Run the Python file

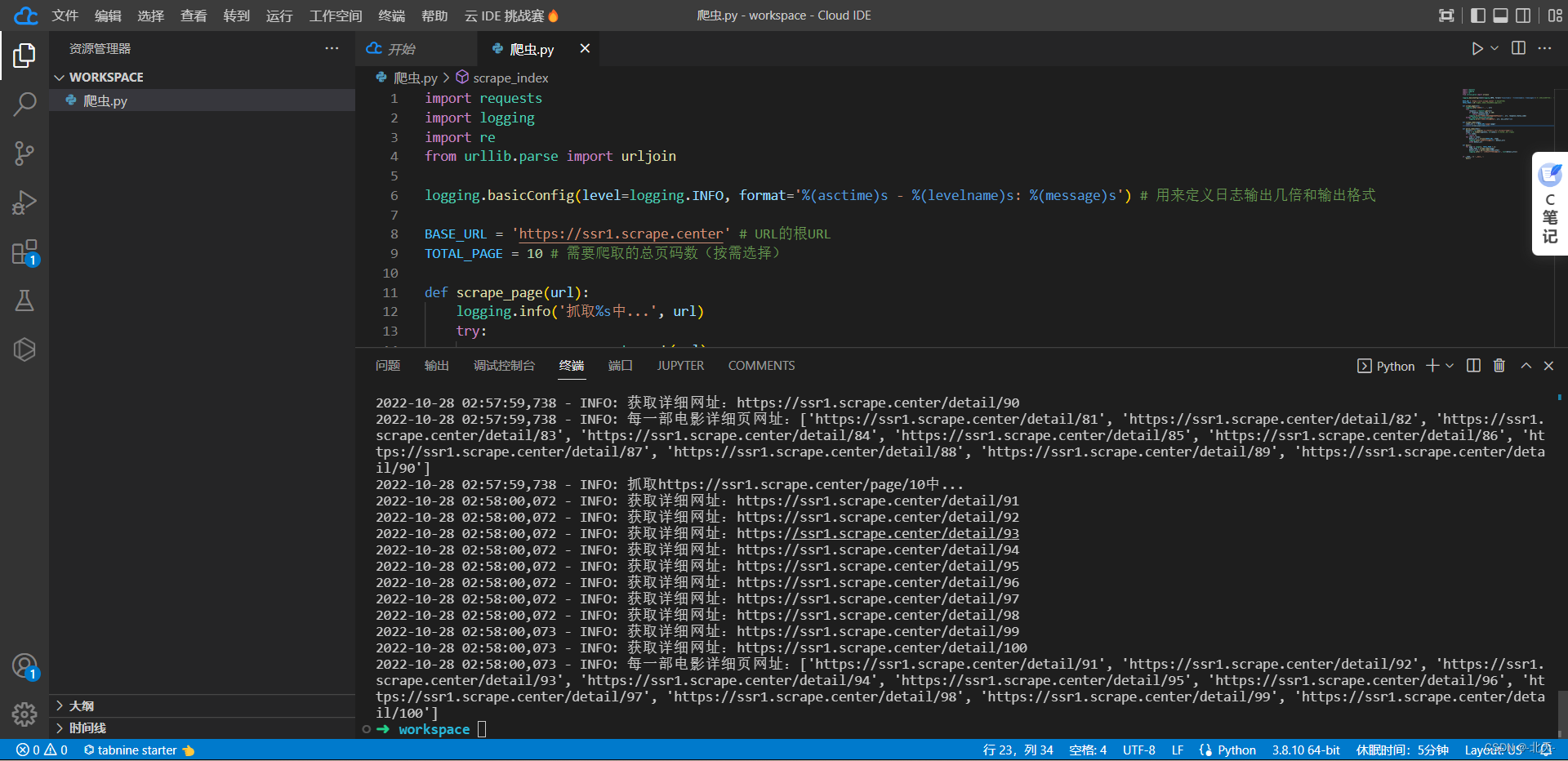pos(1477,49)
